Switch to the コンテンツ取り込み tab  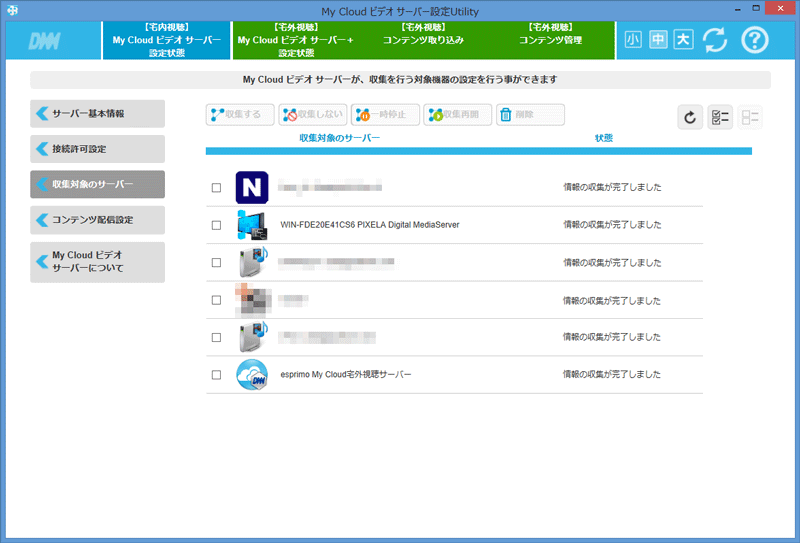click(x=423, y=40)
